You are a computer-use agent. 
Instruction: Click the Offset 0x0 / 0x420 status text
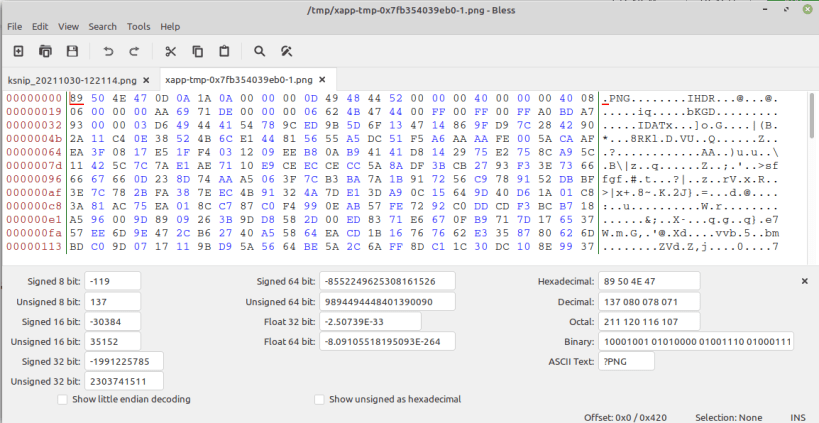point(626,417)
